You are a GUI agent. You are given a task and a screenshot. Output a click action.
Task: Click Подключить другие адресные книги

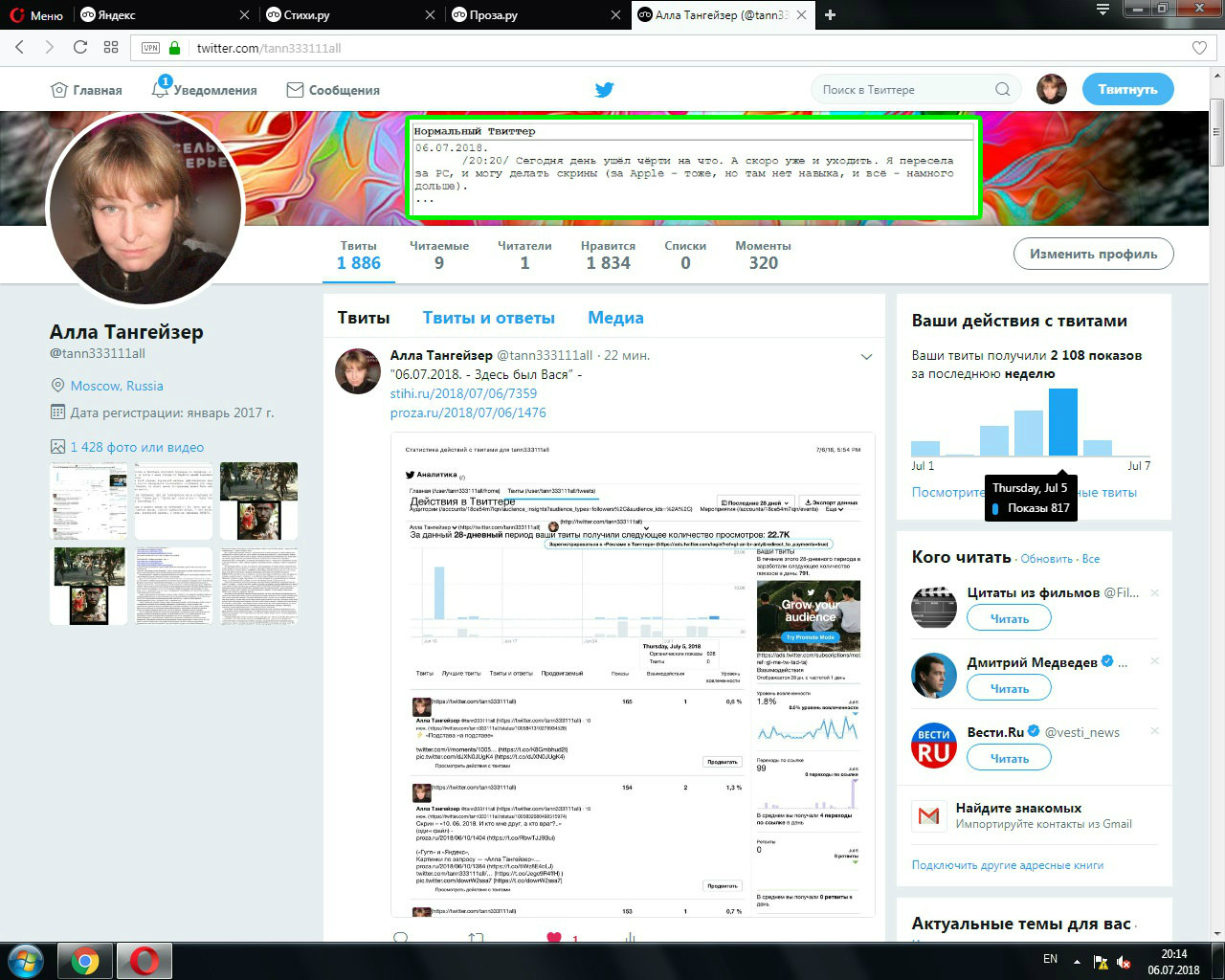(x=1008, y=865)
